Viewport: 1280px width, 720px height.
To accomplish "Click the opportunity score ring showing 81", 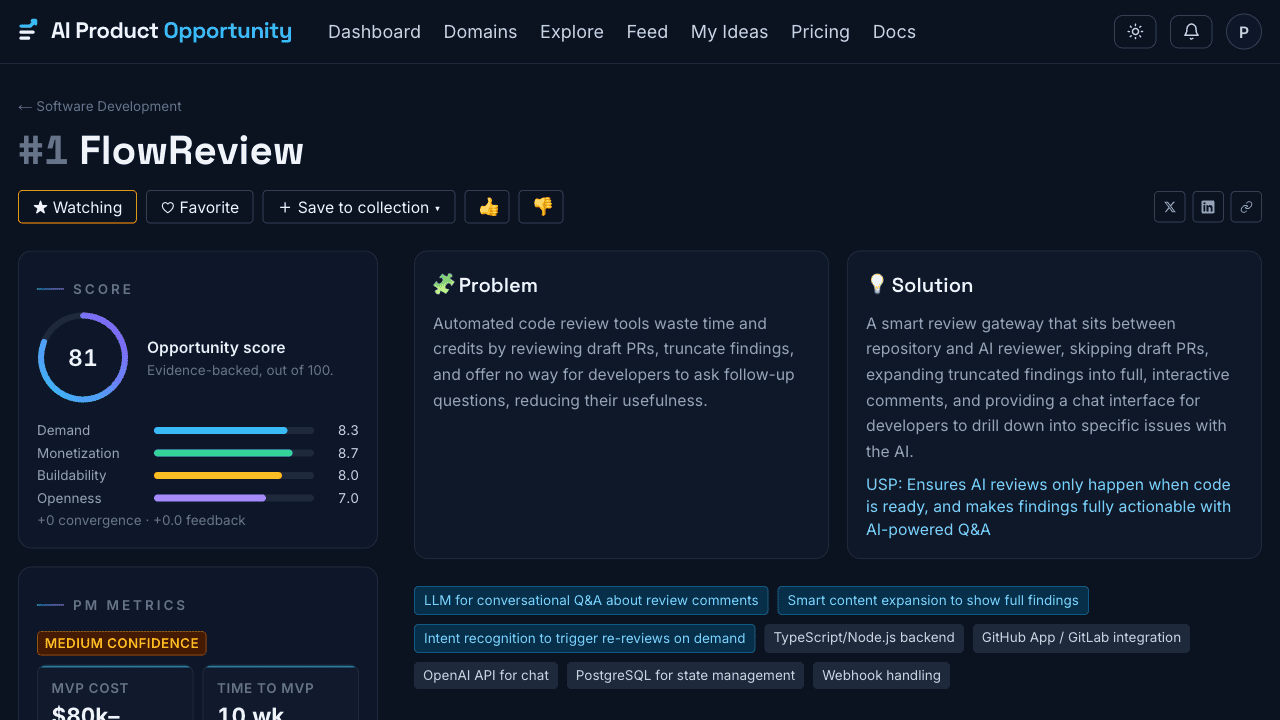I will (x=83, y=357).
